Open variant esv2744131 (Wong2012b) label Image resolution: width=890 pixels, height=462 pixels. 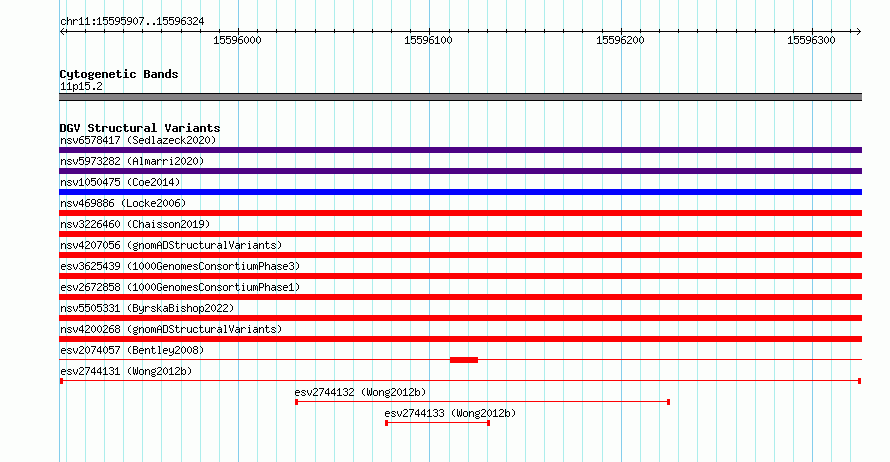[126, 371]
